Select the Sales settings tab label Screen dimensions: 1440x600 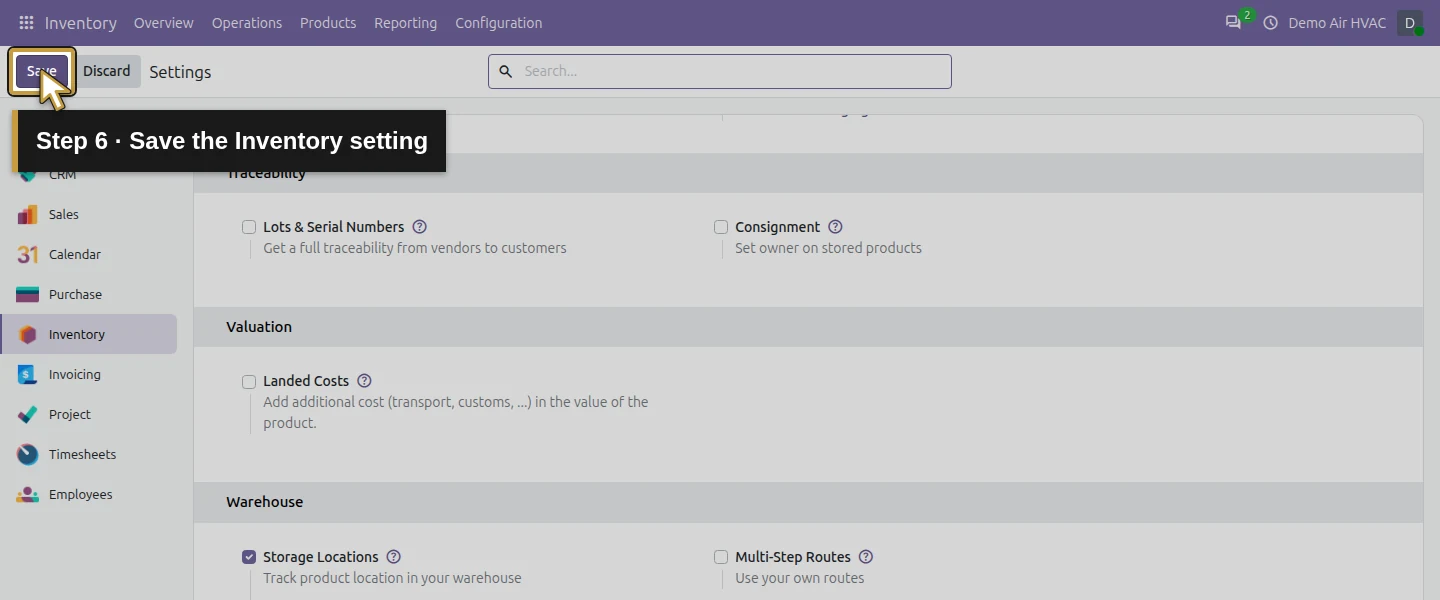click(64, 215)
